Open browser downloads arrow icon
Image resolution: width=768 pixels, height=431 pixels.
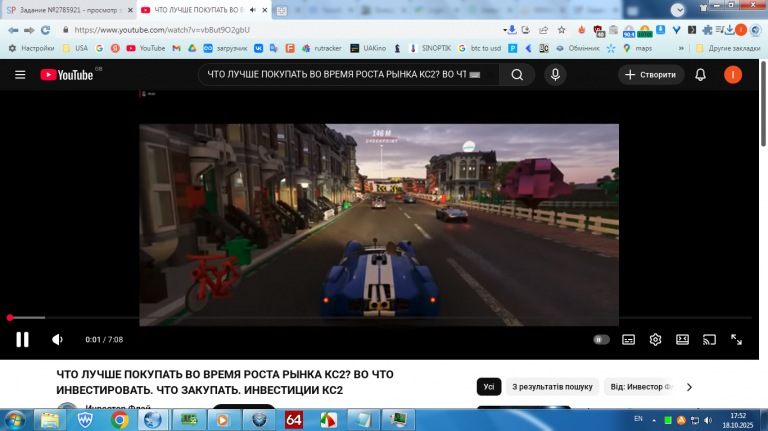(x=729, y=30)
